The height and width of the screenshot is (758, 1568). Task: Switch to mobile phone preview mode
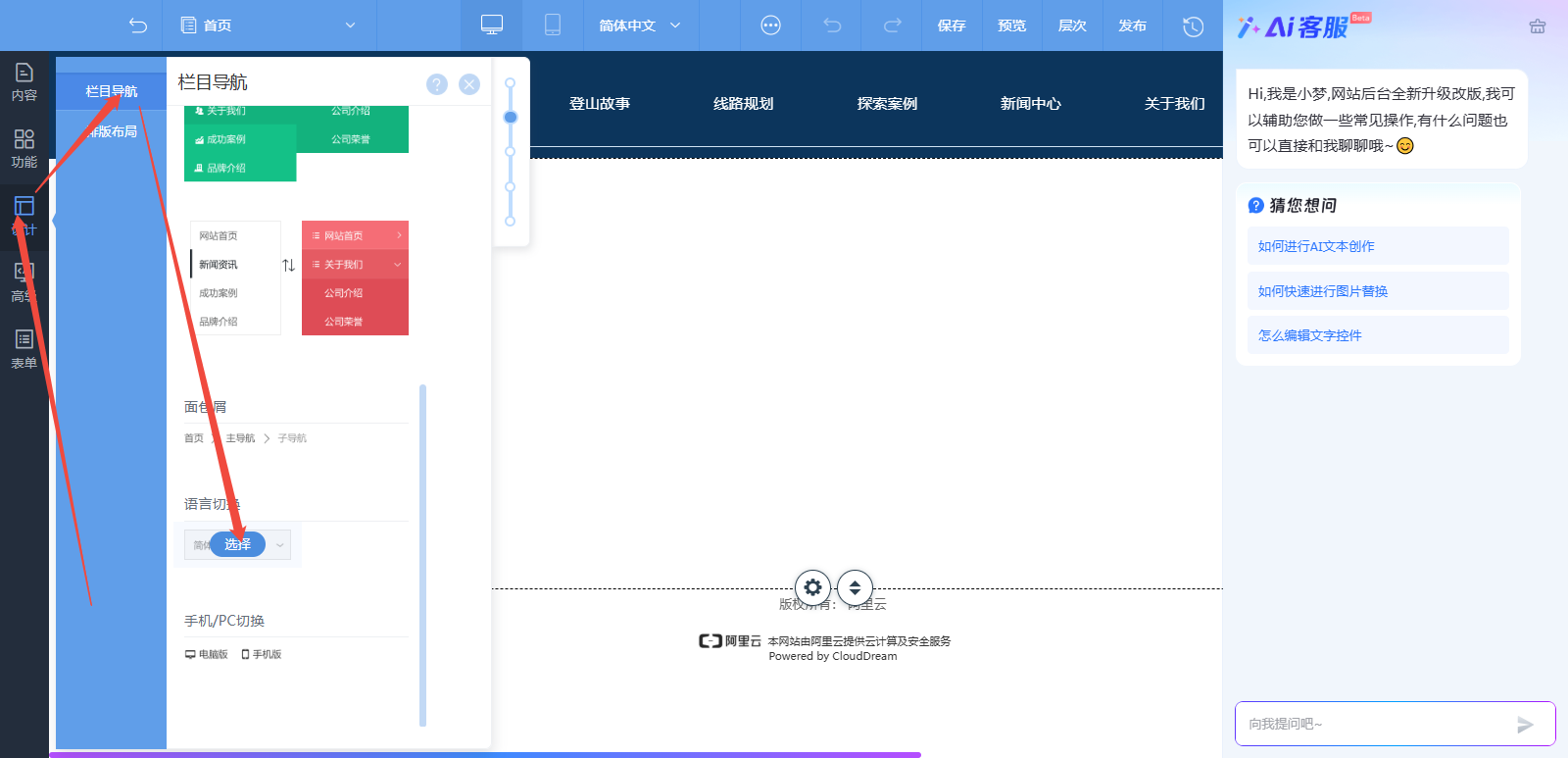(x=553, y=25)
